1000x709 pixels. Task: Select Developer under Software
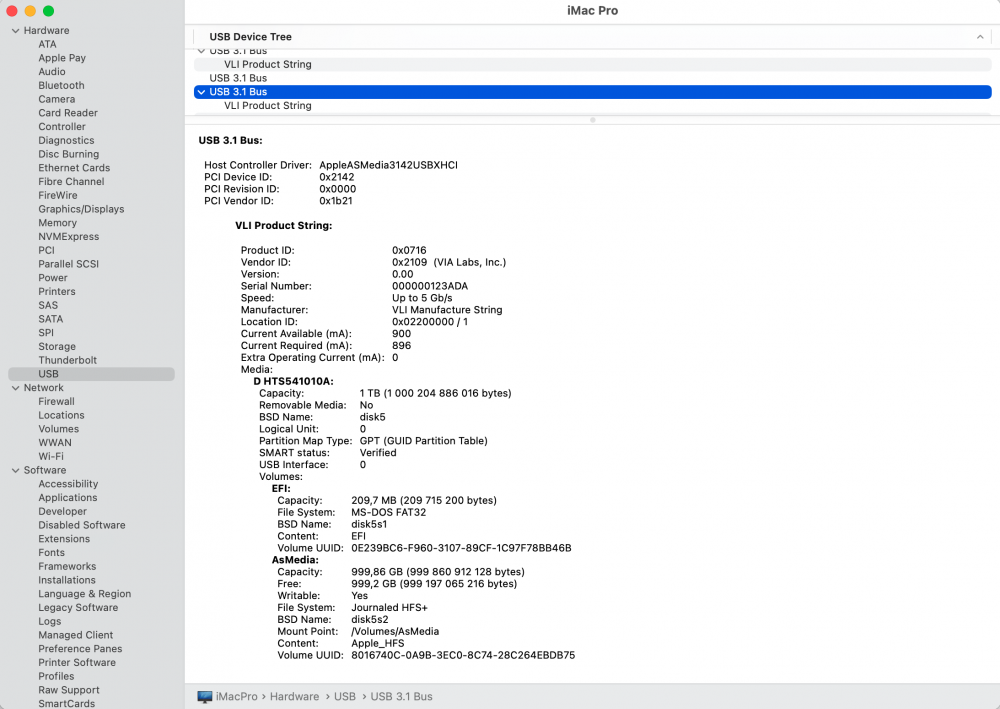pos(62,511)
